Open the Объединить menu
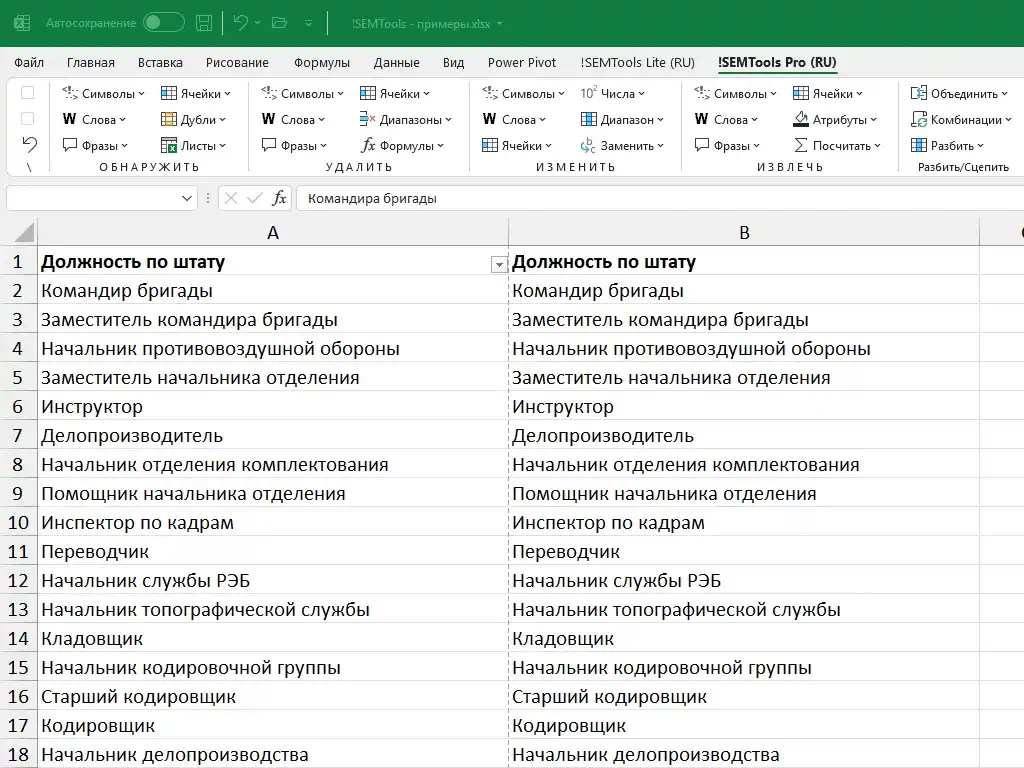1024x768 pixels. 959,93
